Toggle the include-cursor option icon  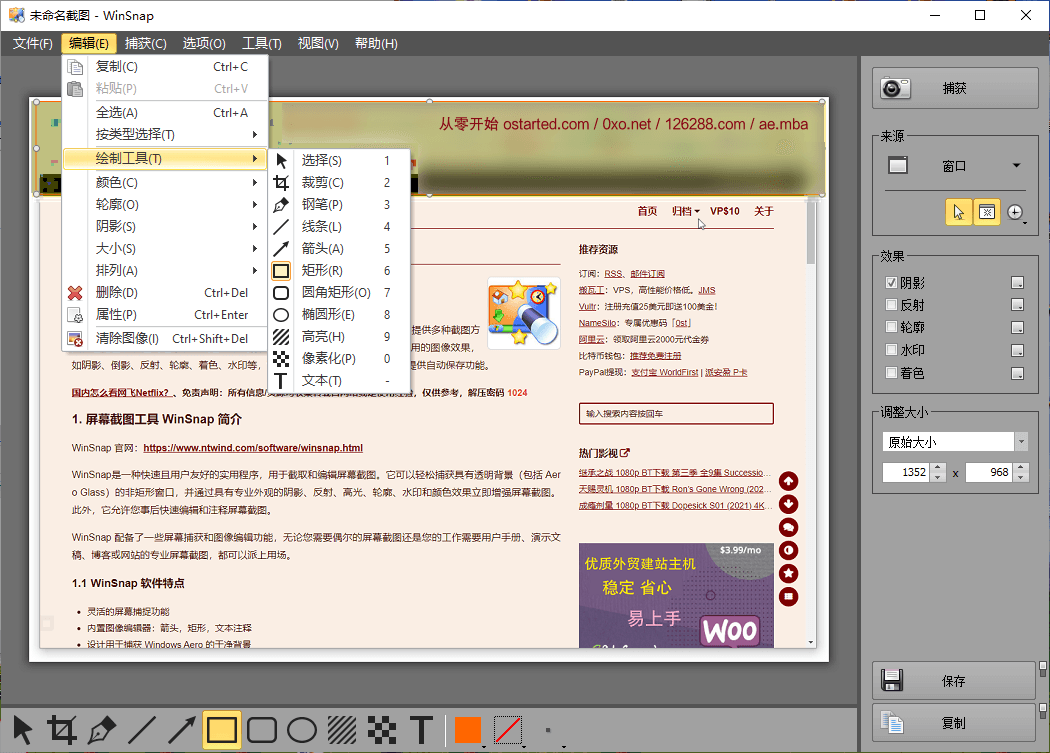[x=959, y=212]
